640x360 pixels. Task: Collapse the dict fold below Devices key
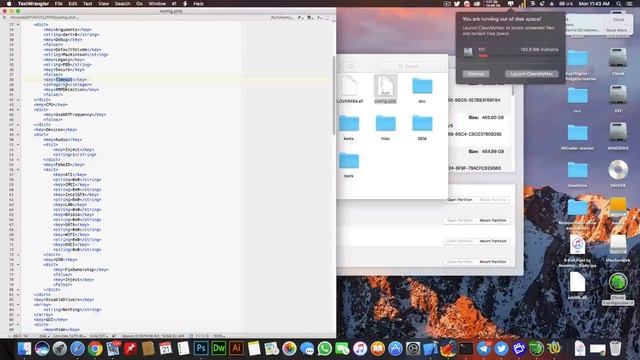tap(18, 134)
